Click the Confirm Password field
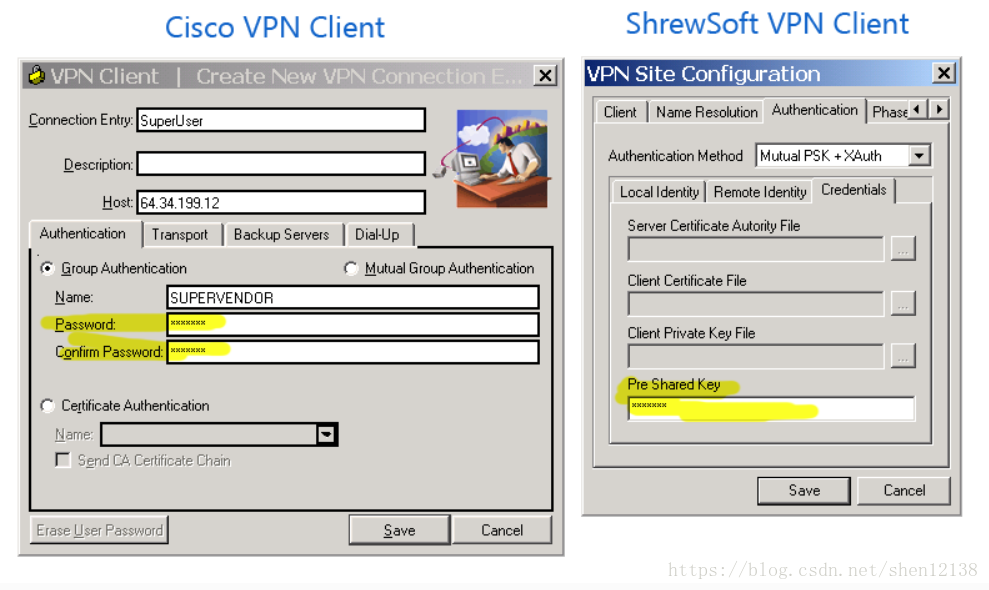 coord(353,351)
